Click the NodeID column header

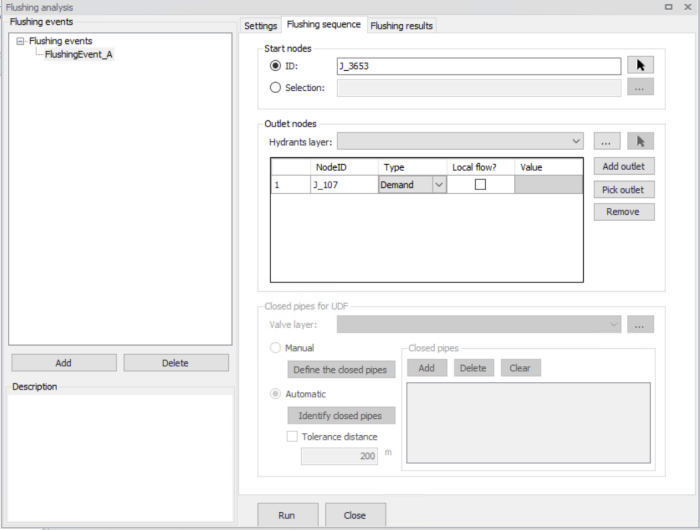coord(344,167)
